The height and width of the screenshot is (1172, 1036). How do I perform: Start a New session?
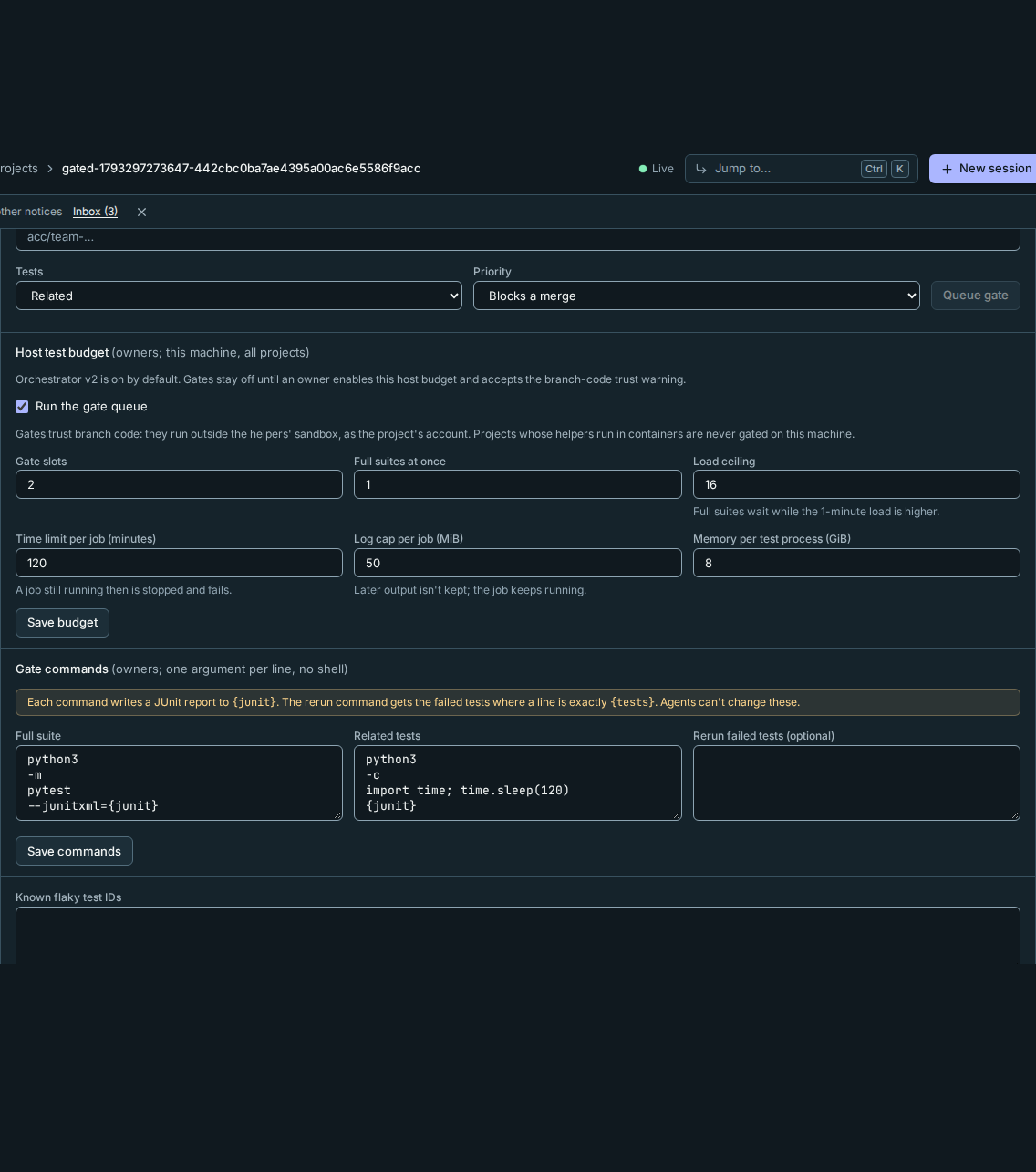982,169
